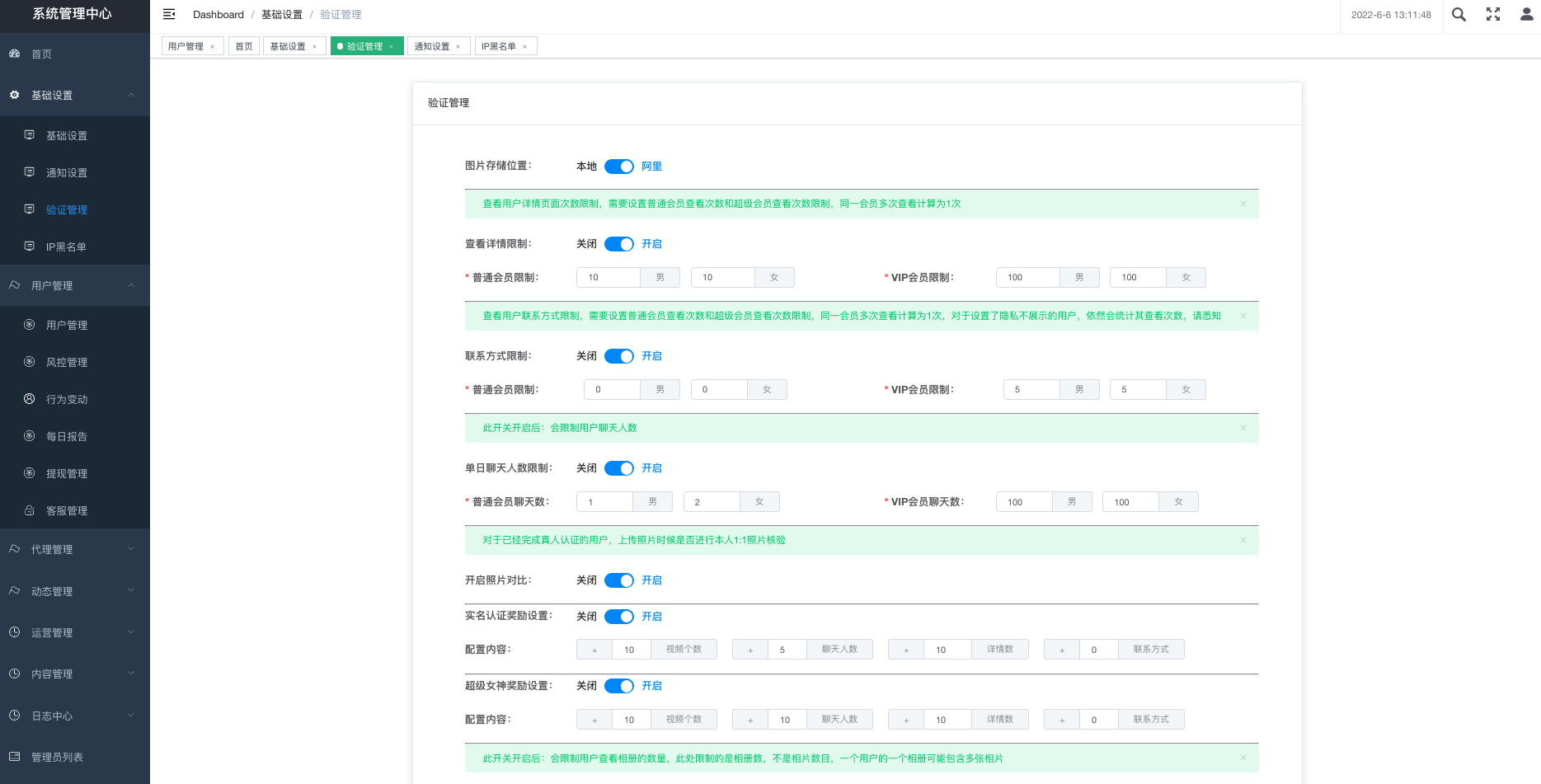Screen dimensions: 1541x784
Task: Click icon beside 通知设置 sidebar item
Action: [30, 172]
